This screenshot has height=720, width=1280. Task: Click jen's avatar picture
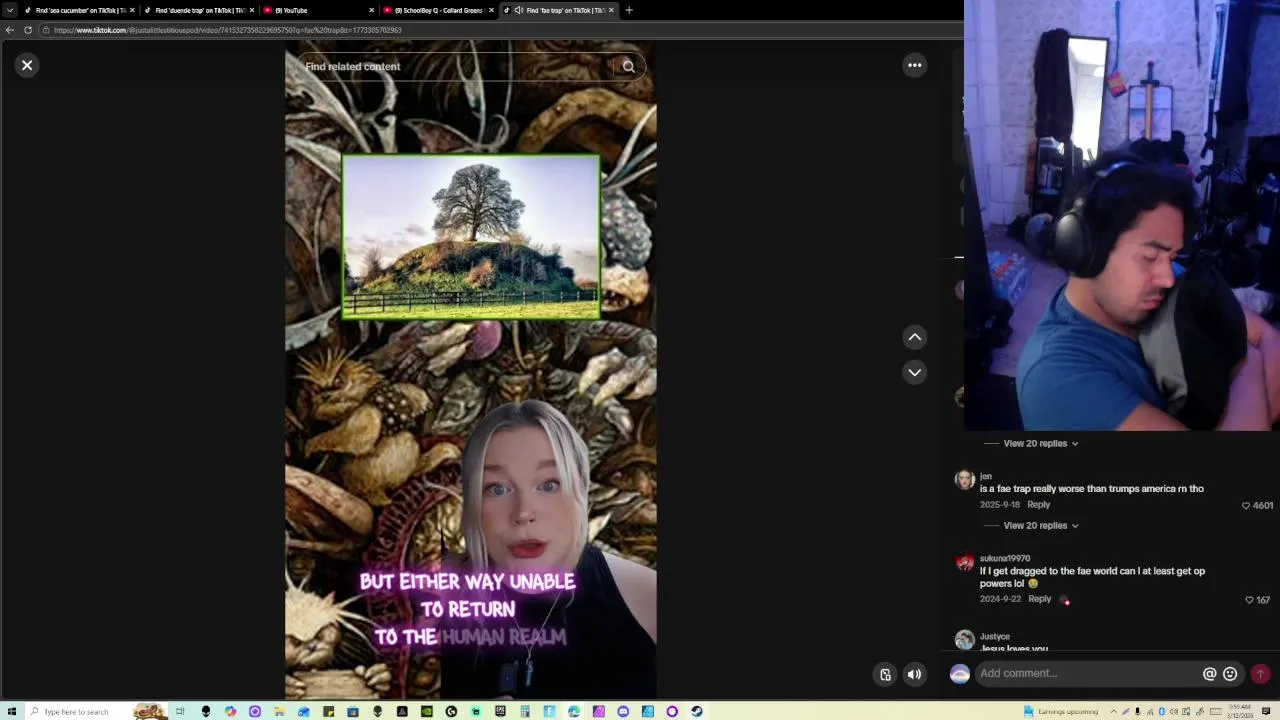(x=964, y=480)
